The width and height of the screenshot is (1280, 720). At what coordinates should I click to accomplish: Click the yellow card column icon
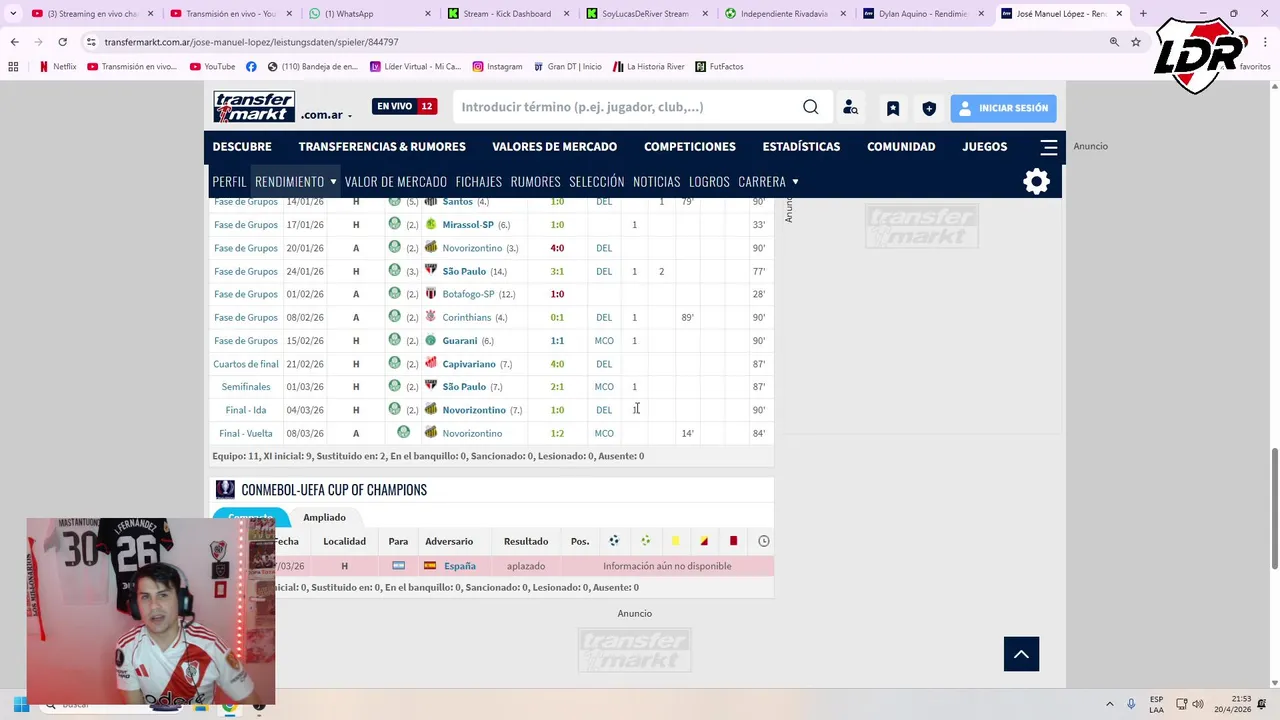pos(675,541)
